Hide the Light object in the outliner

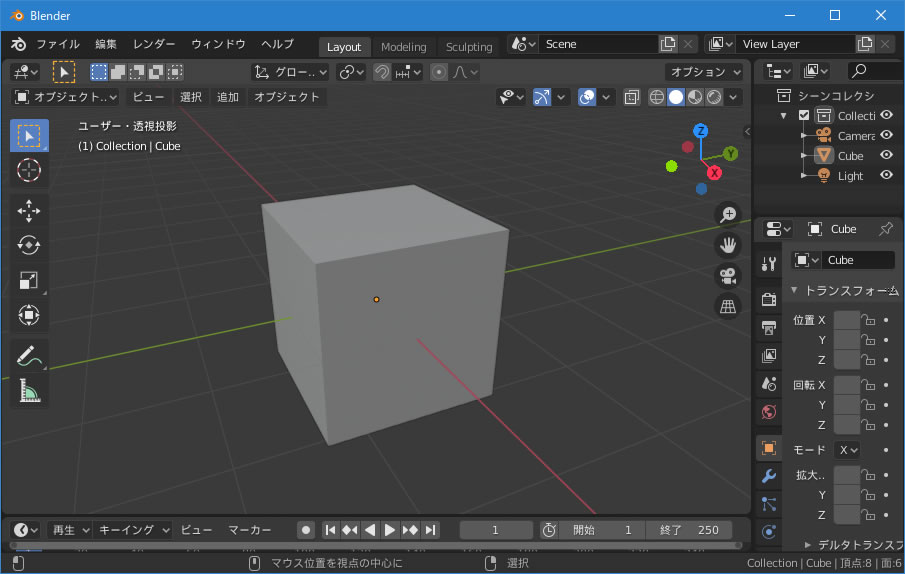click(886, 175)
